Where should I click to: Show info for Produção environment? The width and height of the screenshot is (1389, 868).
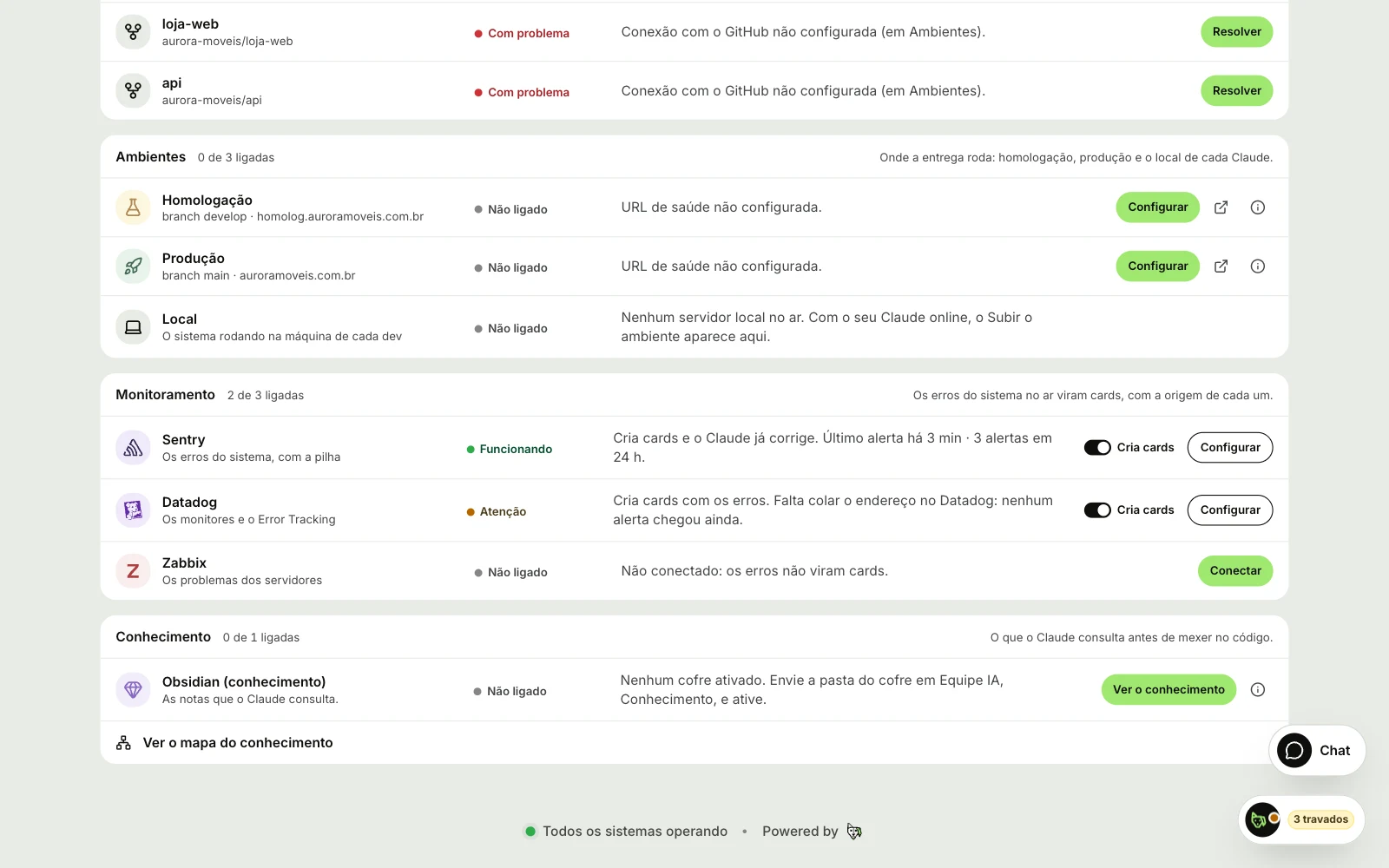pyautogui.click(x=1257, y=266)
